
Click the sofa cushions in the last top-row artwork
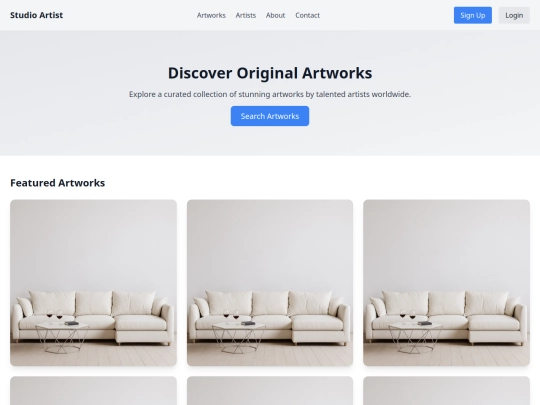click(446, 303)
